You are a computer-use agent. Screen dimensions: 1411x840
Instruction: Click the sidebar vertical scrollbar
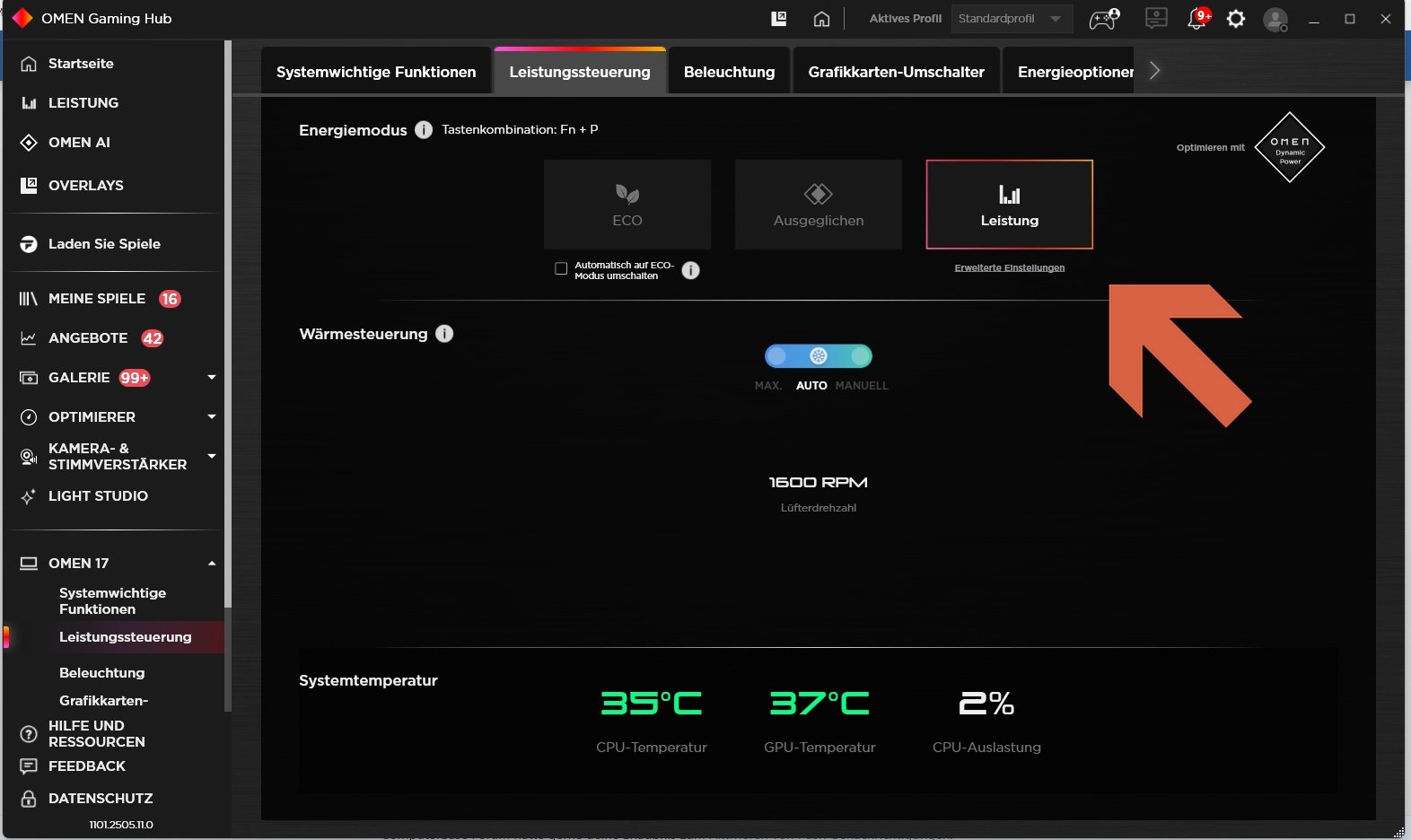228,323
